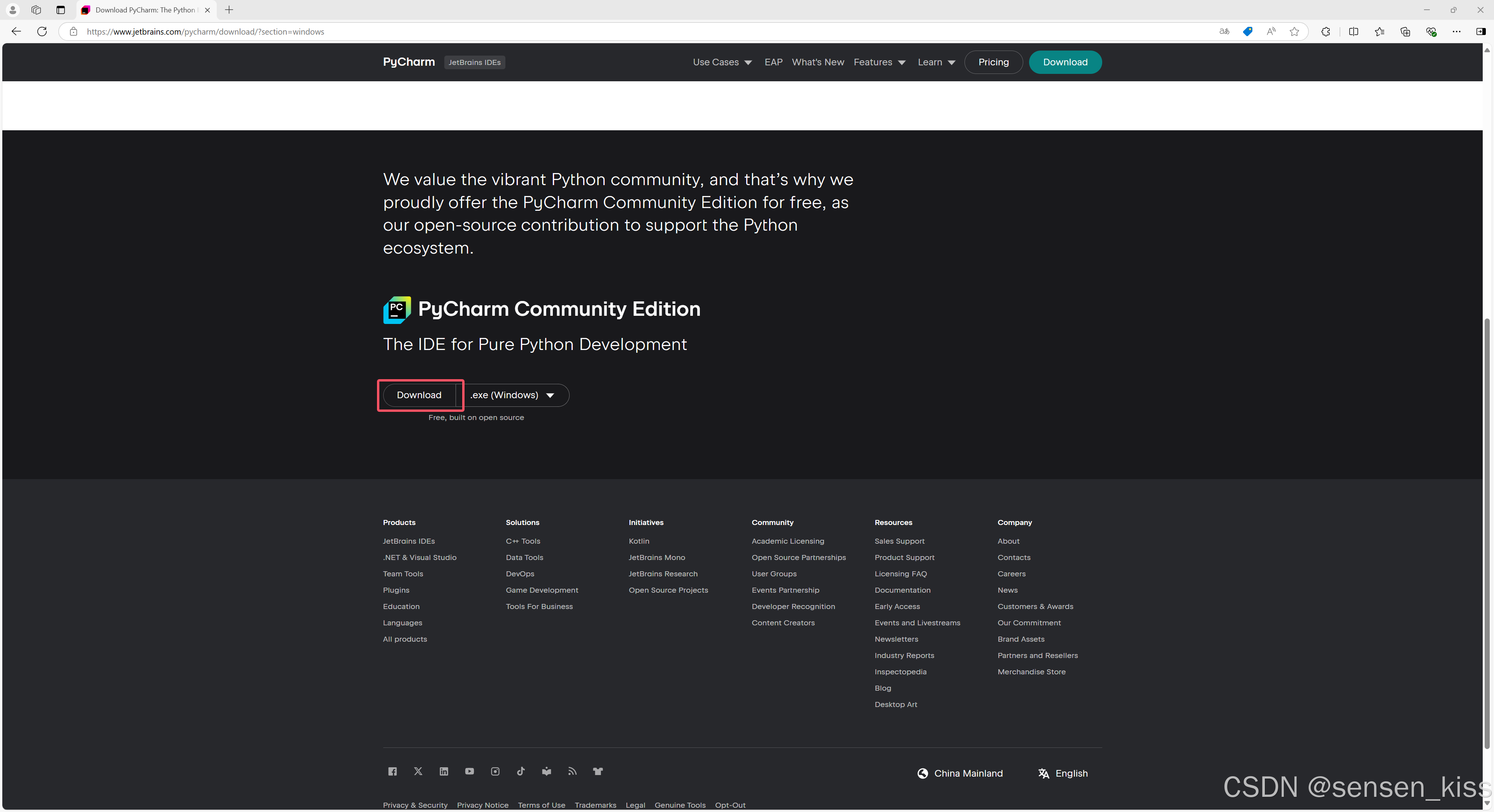Click the teal Download header button
1494x812 pixels.
click(x=1065, y=62)
